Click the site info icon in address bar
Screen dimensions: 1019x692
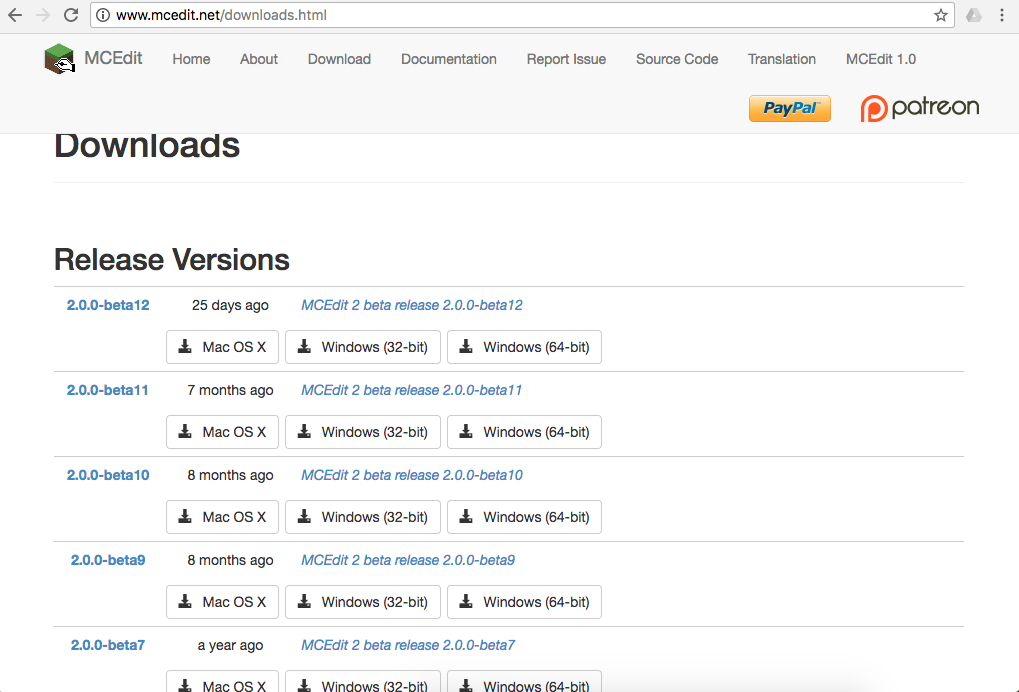click(103, 15)
